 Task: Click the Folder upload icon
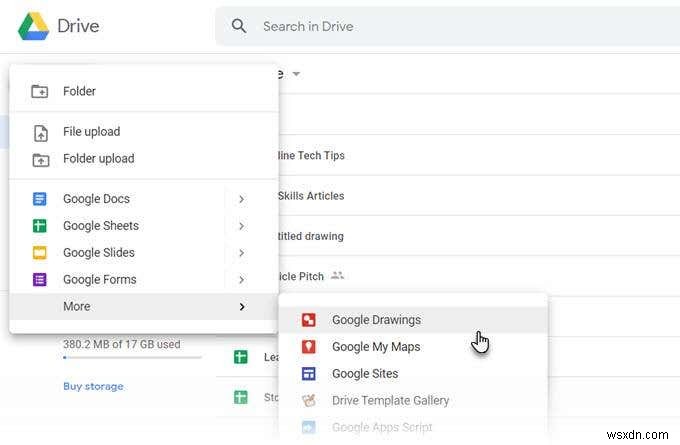coord(41,160)
